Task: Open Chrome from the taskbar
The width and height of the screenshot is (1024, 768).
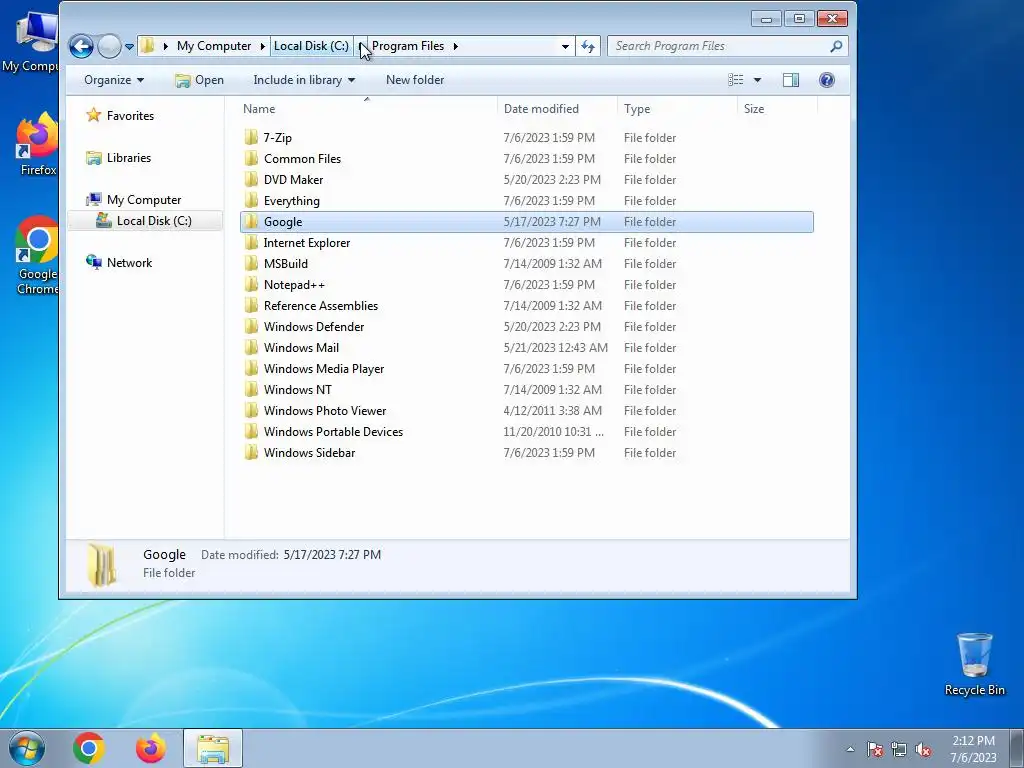Action: click(x=89, y=748)
